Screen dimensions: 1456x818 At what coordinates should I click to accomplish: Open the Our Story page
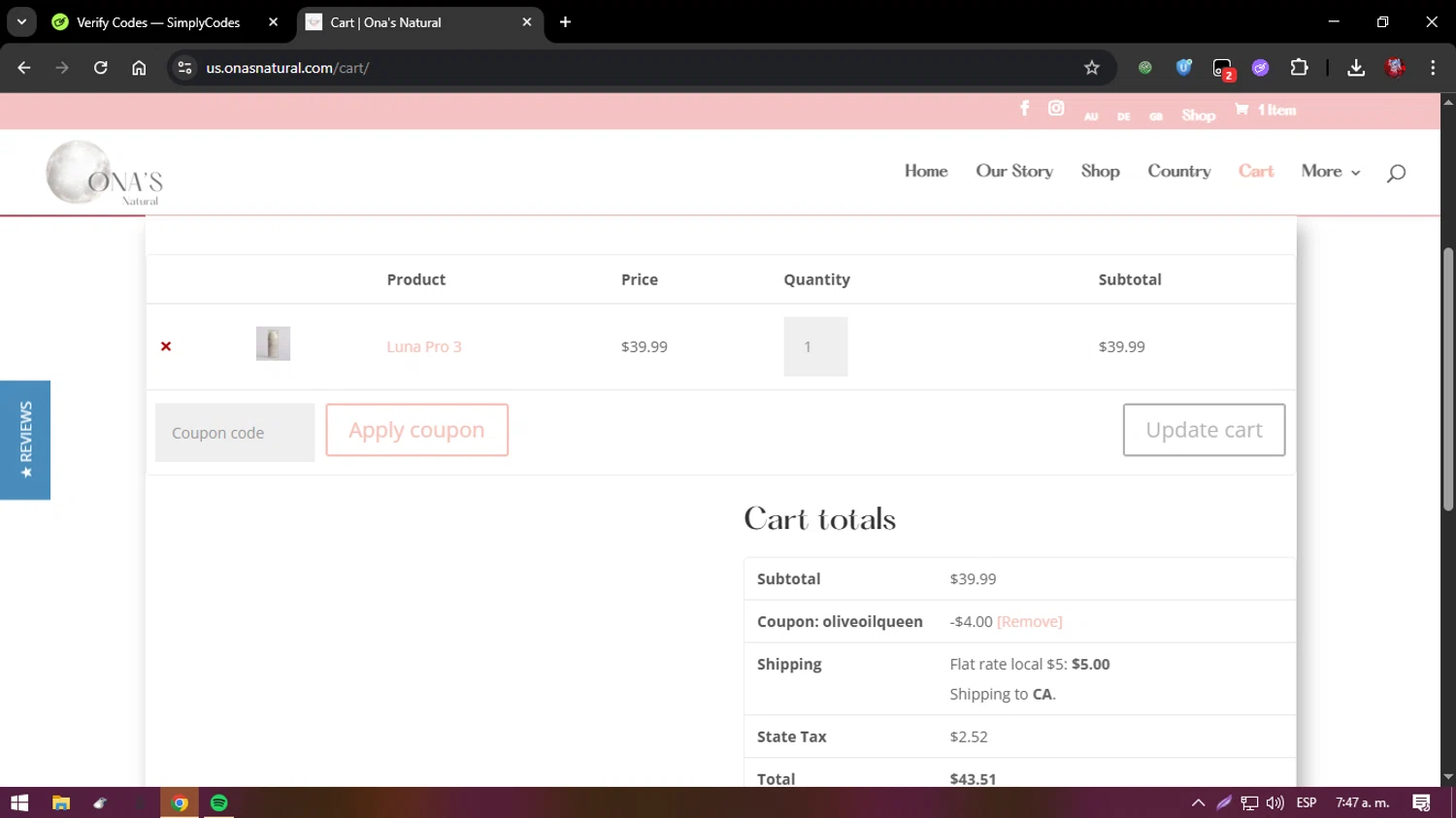tap(1014, 171)
